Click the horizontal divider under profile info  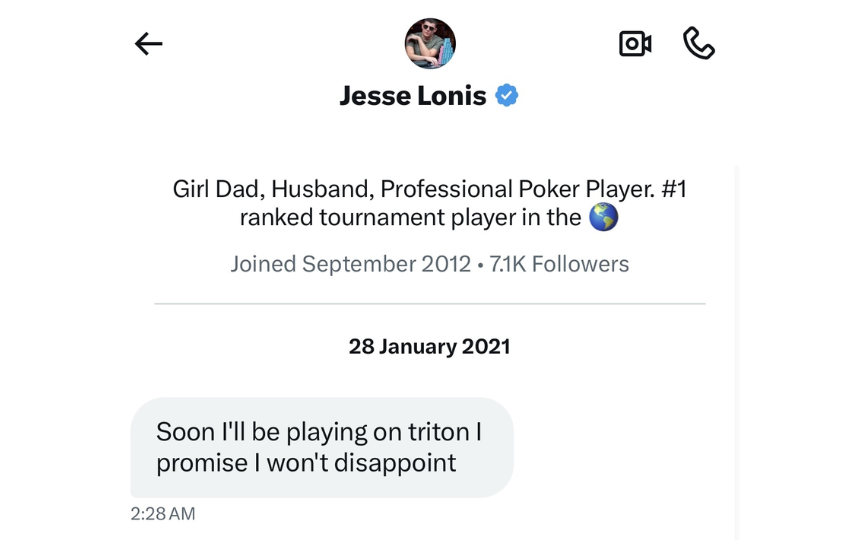click(x=429, y=303)
